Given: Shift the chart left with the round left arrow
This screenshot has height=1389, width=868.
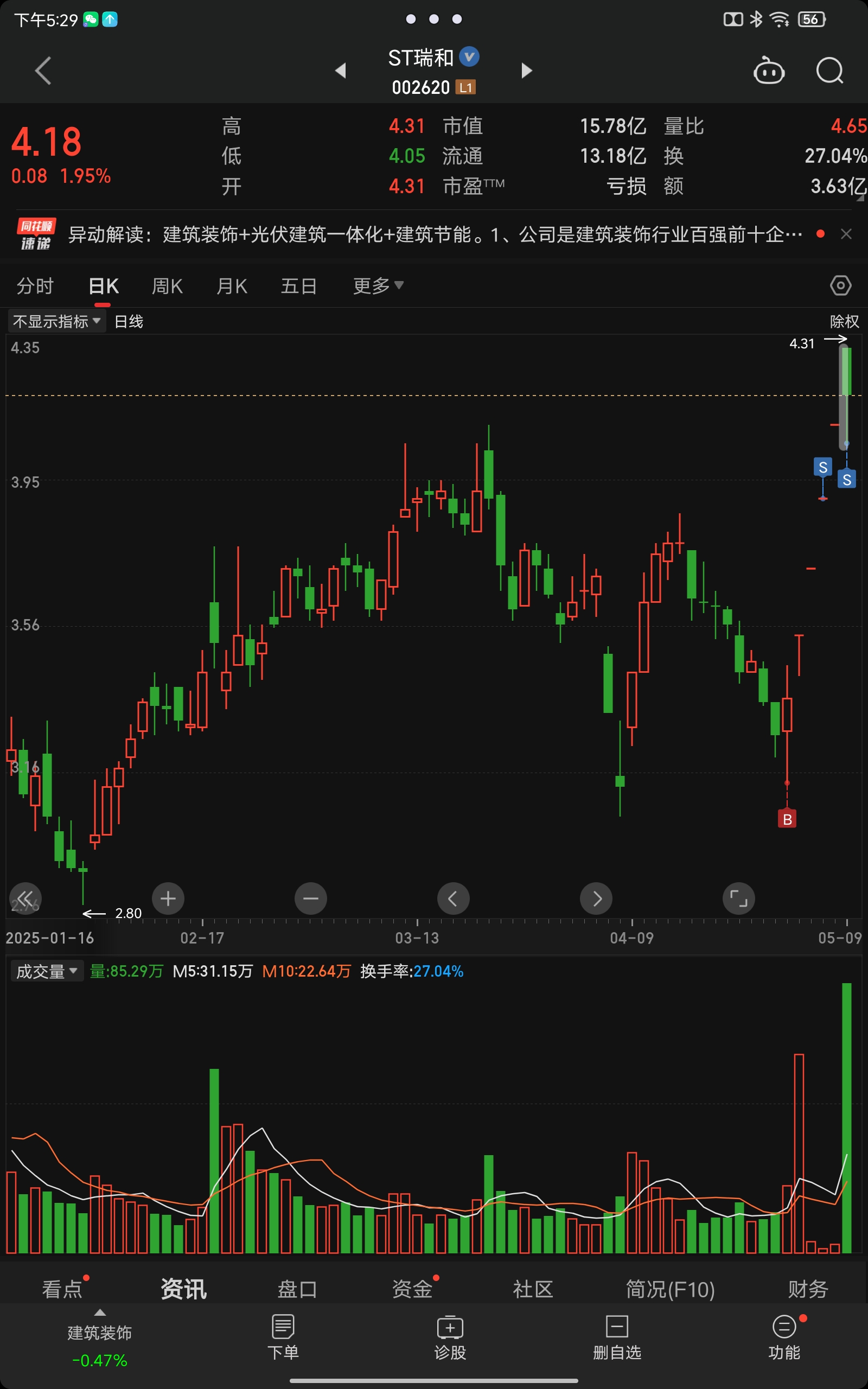Looking at the screenshot, I should pyautogui.click(x=454, y=899).
